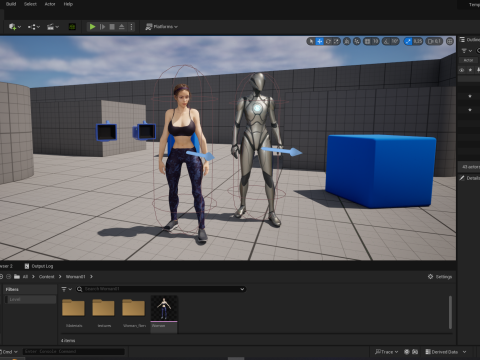The height and width of the screenshot is (360, 480).
Task: Click the Eject button in play controls
Action: click(x=122, y=27)
